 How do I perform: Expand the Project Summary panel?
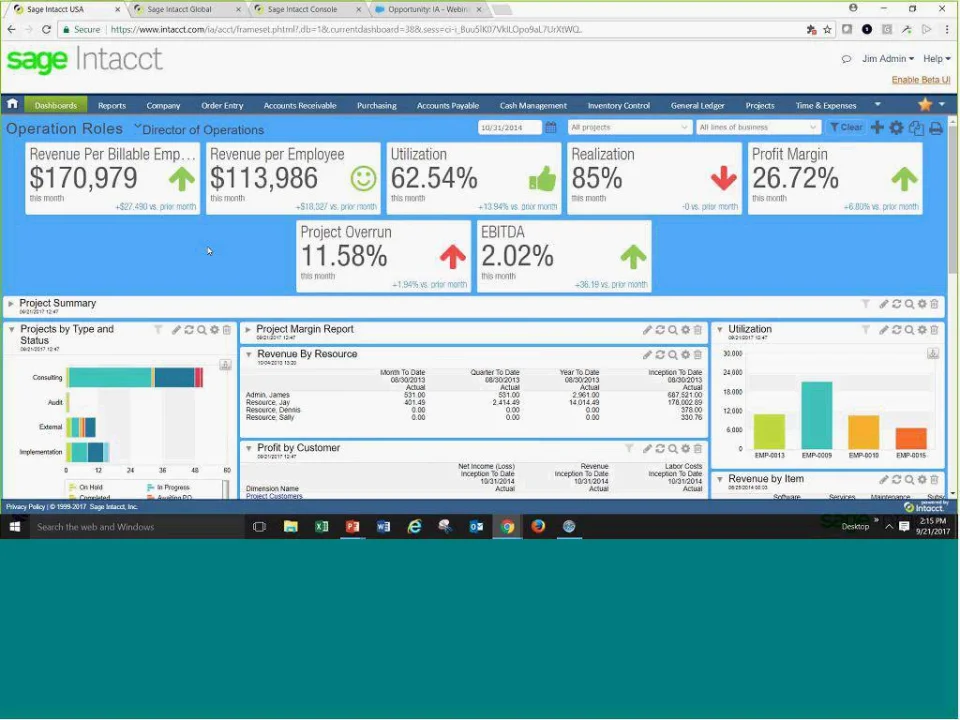(x=11, y=304)
